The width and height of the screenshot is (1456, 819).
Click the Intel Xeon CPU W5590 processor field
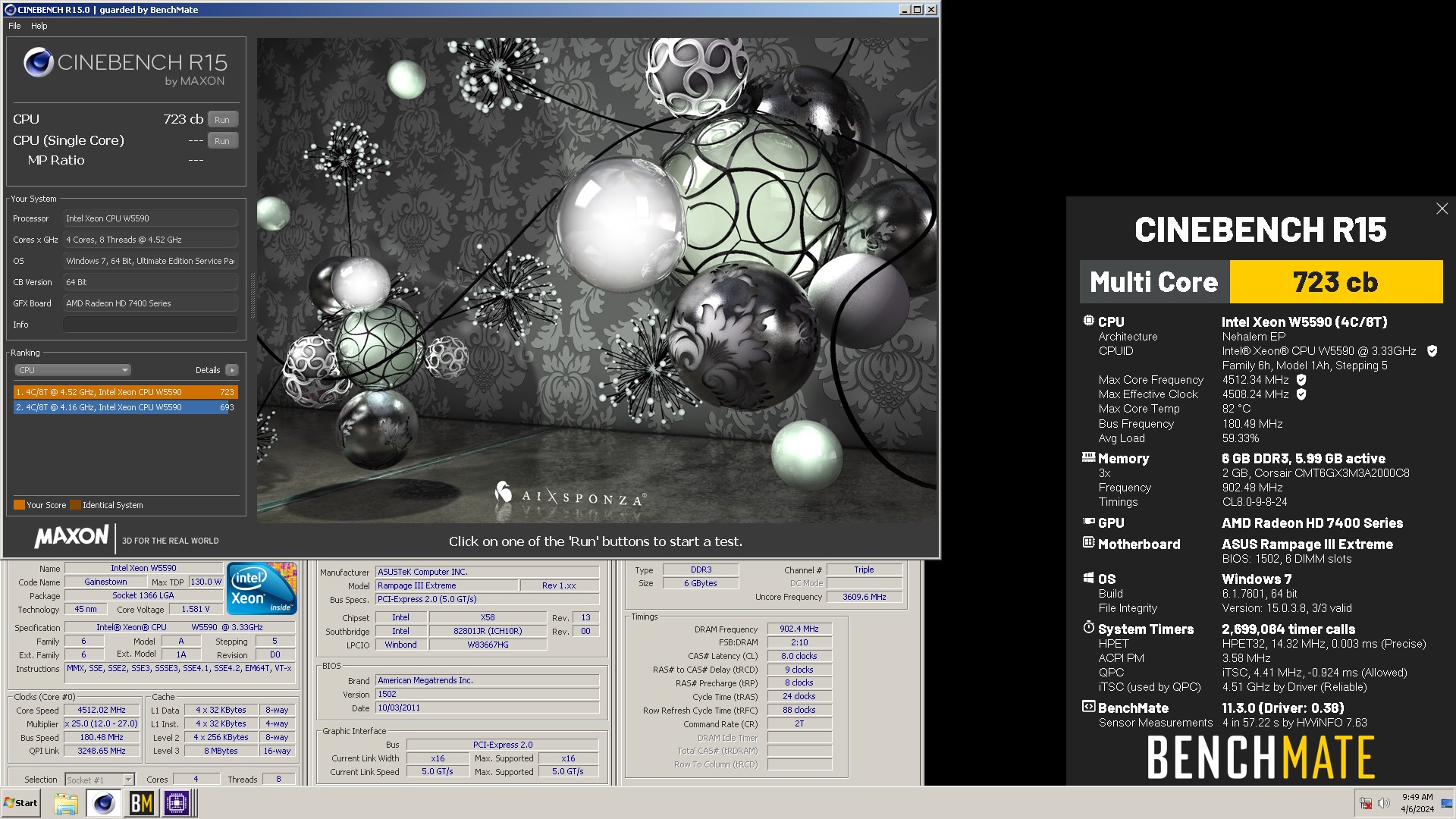pyautogui.click(x=150, y=218)
